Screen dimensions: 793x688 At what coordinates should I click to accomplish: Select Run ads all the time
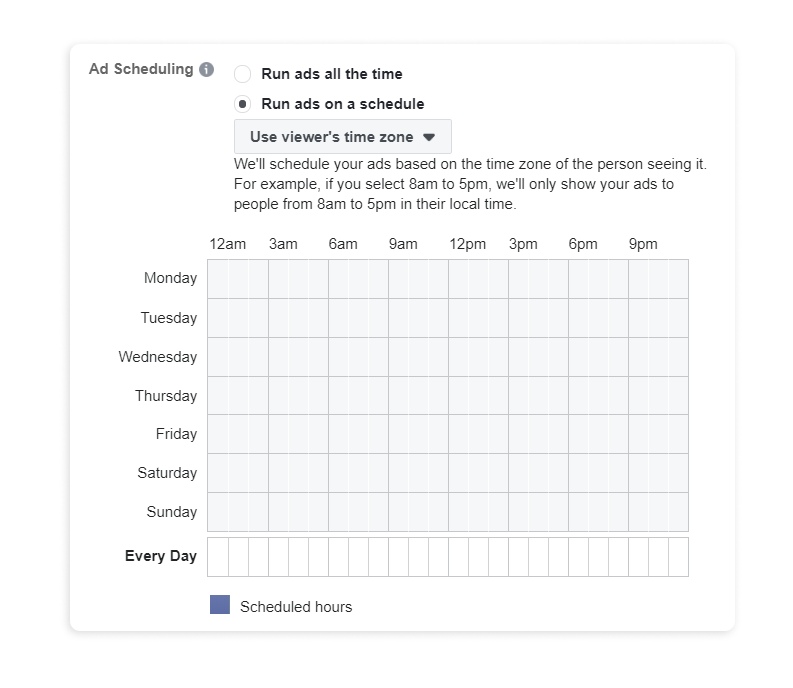click(x=242, y=74)
